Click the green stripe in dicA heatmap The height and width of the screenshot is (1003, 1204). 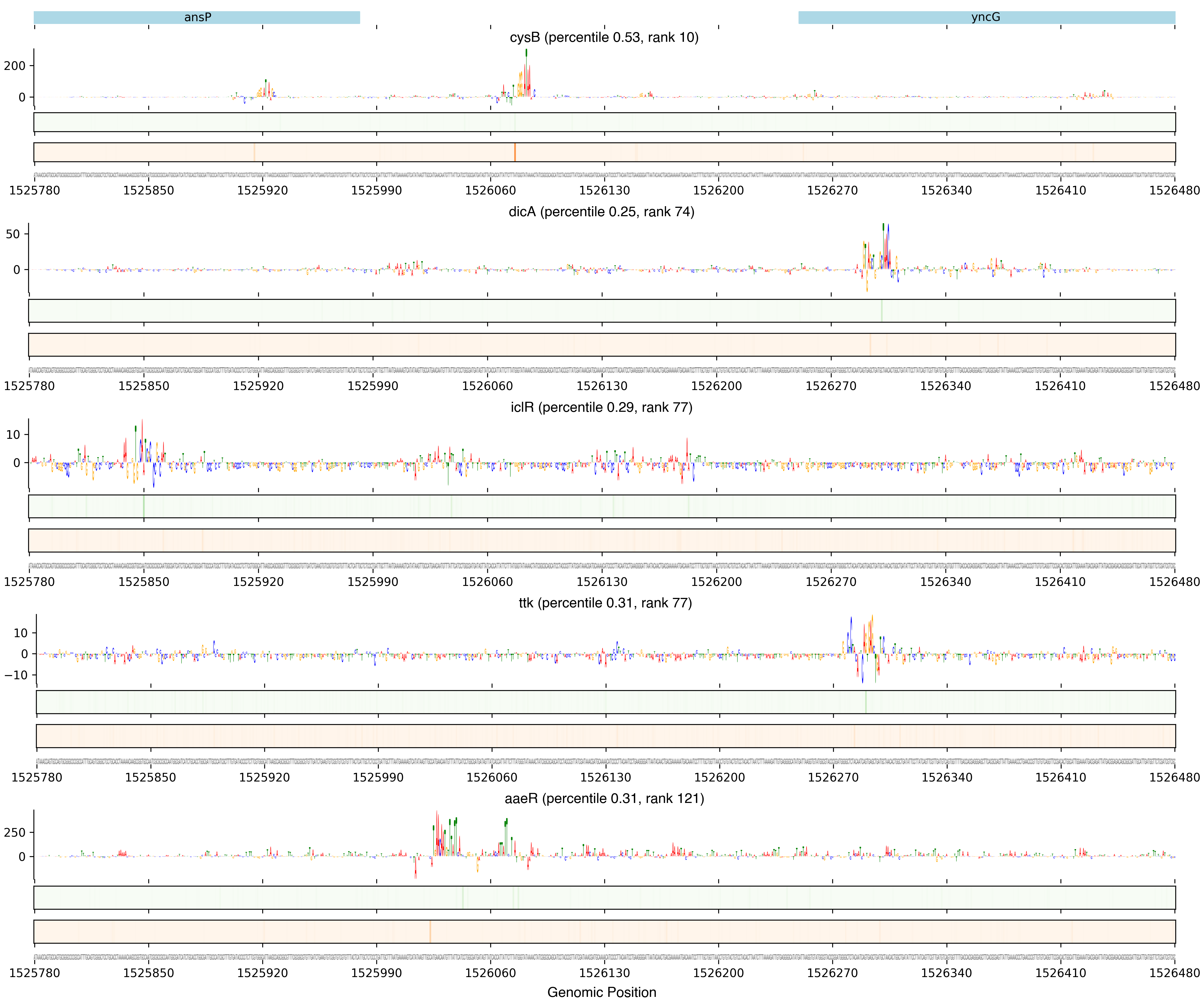coord(882,311)
